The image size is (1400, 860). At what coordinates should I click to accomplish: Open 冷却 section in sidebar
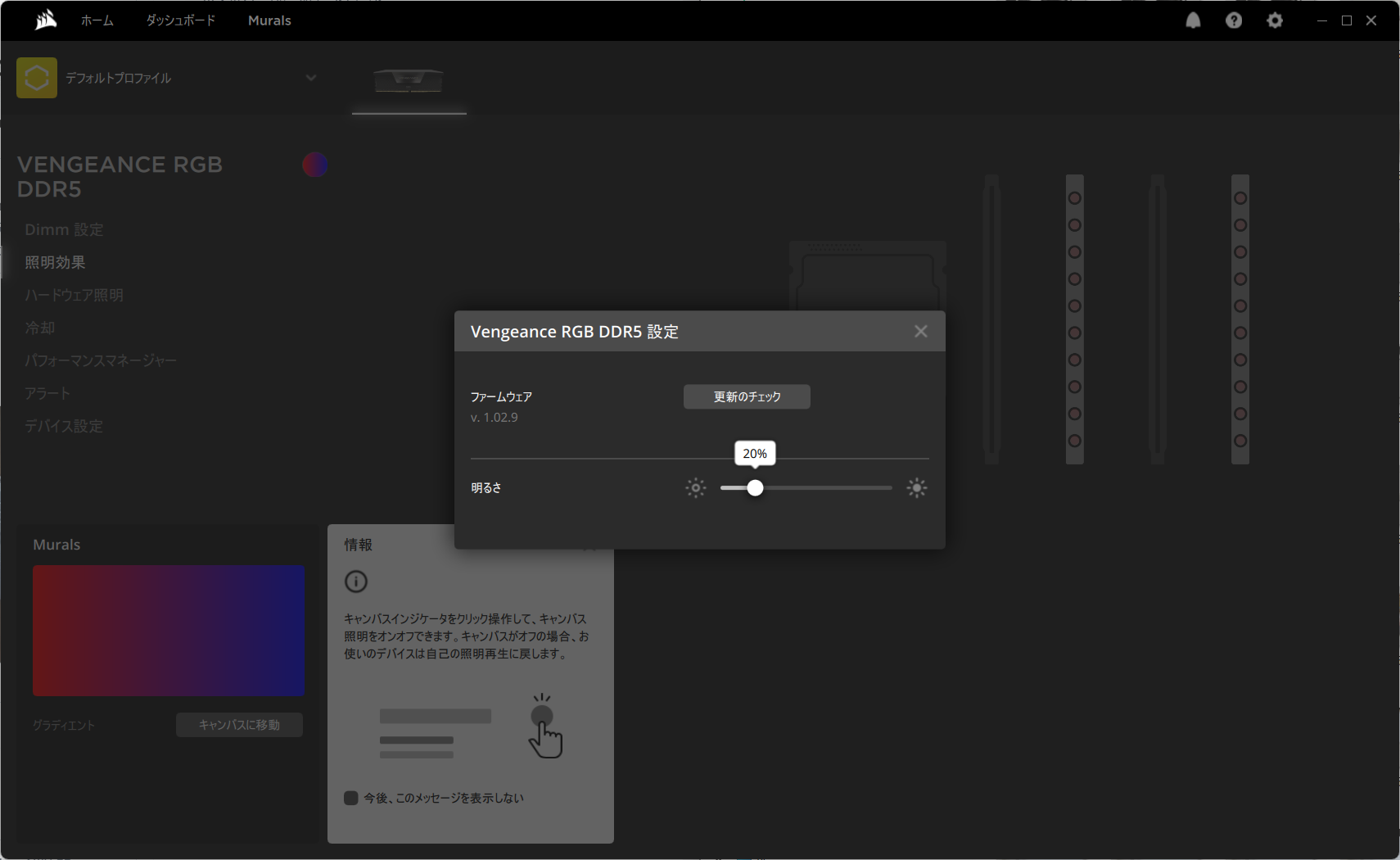[39, 328]
